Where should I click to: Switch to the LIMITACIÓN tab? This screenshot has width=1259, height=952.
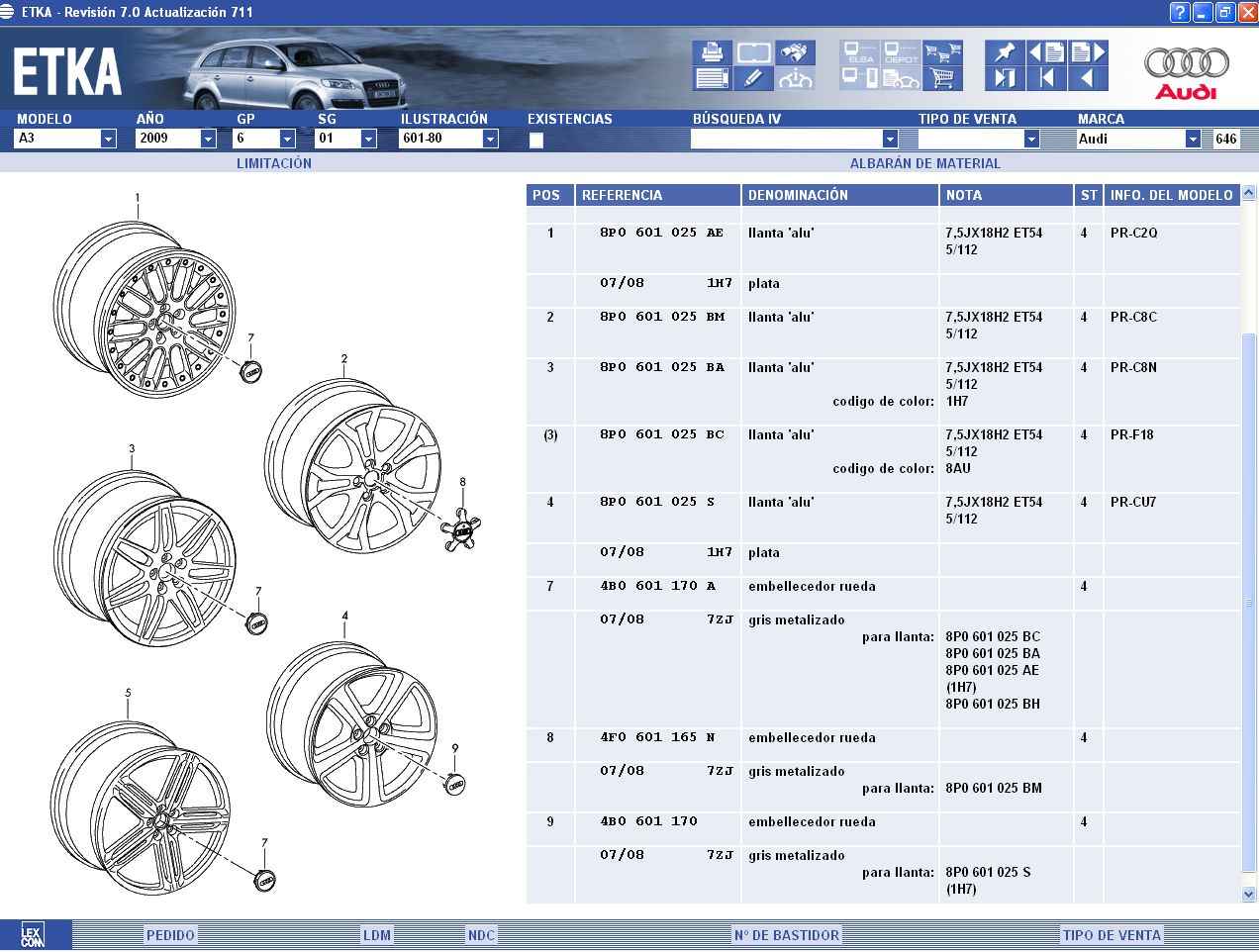274,163
